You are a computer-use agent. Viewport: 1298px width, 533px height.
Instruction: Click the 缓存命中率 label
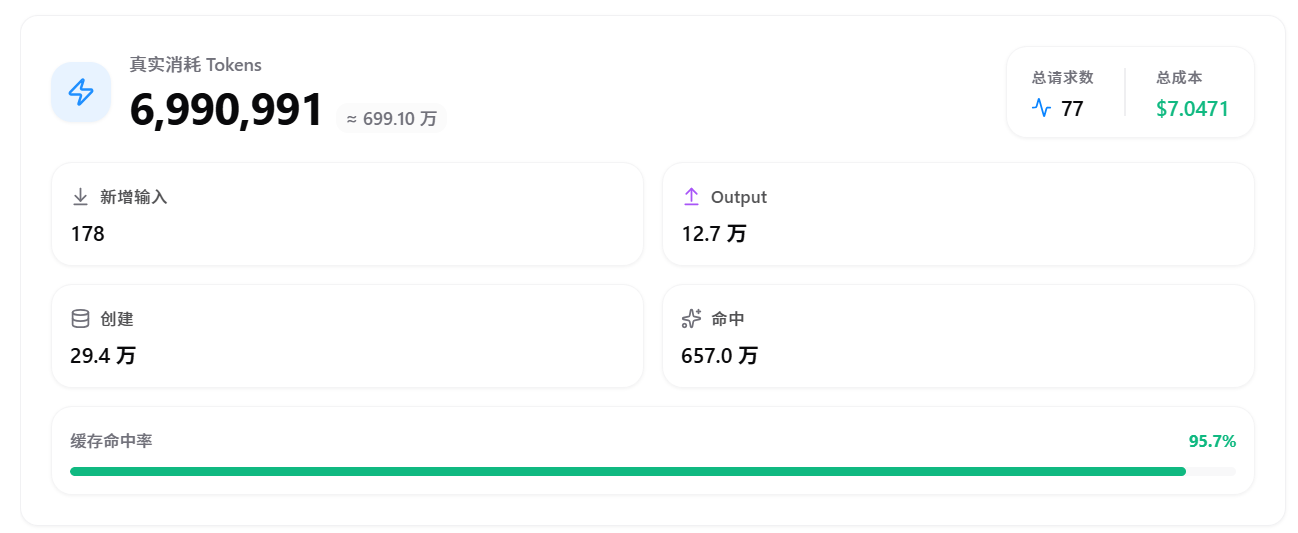(x=111, y=441)
